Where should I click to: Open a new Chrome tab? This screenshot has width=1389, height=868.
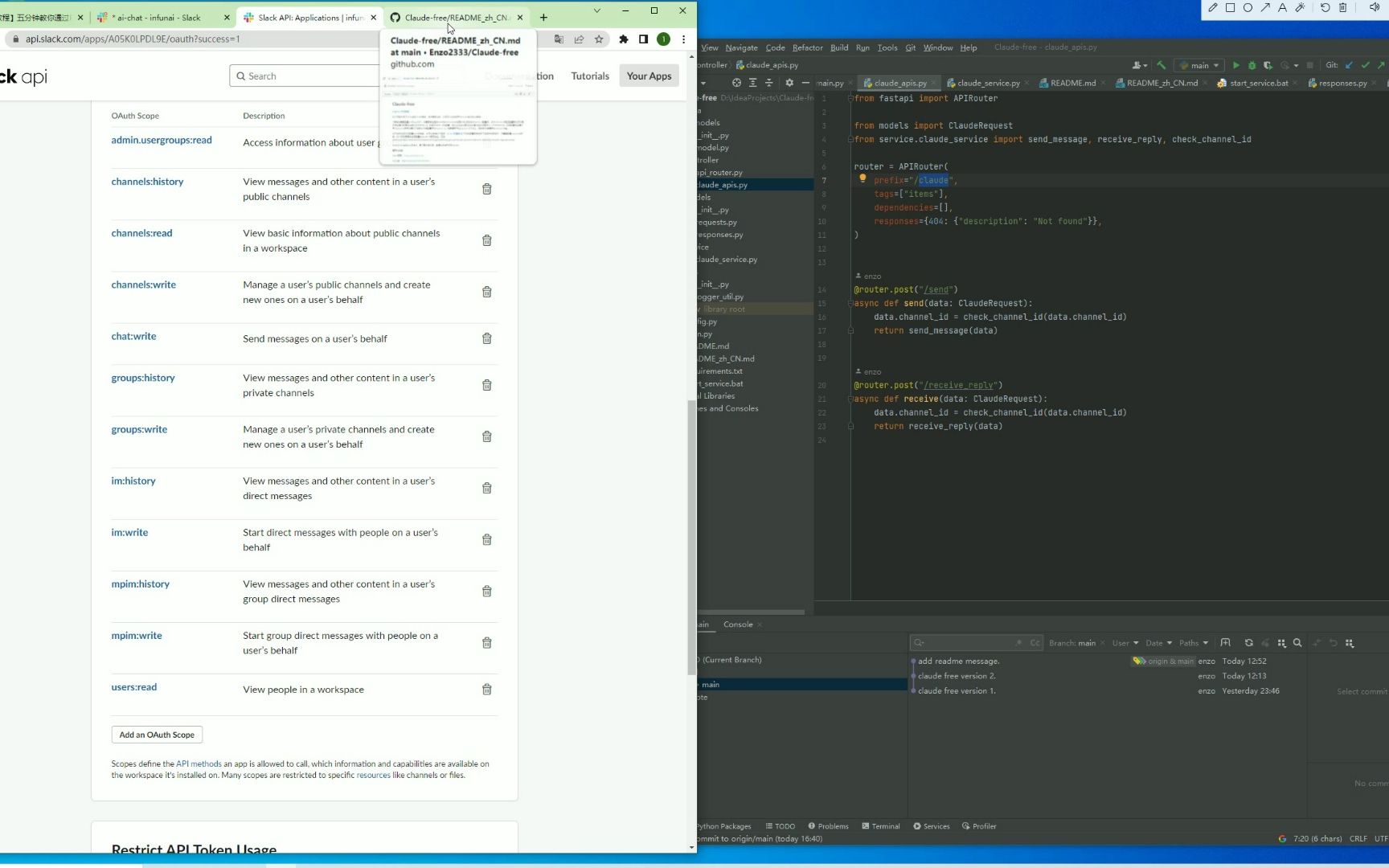pos(543,17)
